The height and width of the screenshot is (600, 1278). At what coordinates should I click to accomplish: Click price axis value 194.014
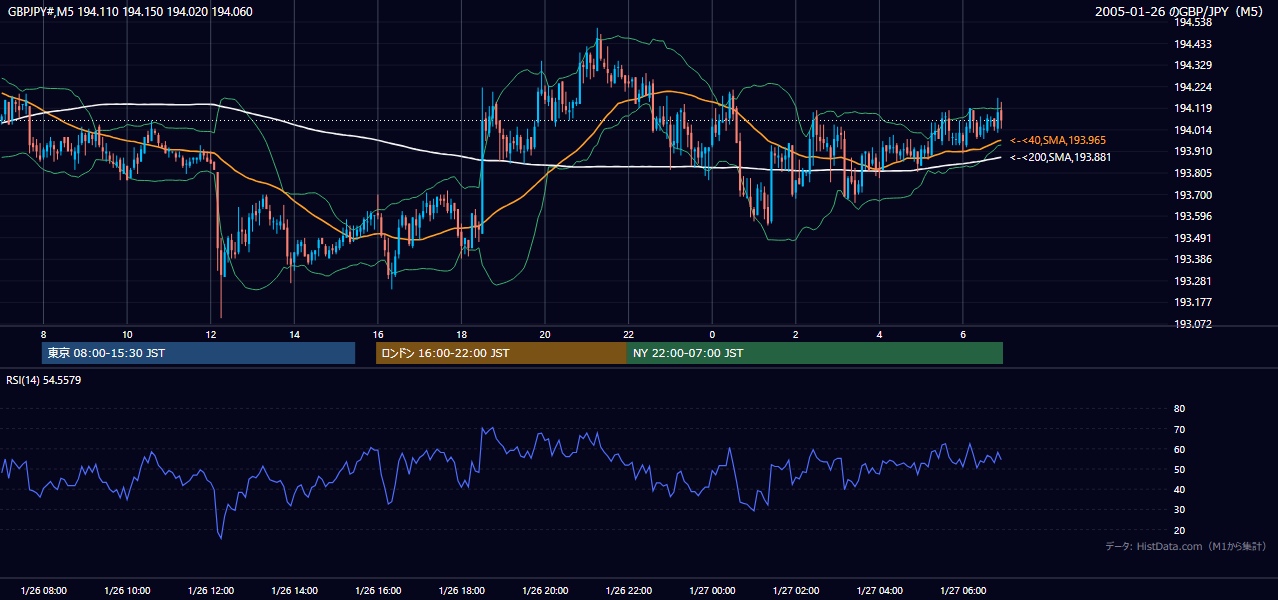tap(1193, 130)
